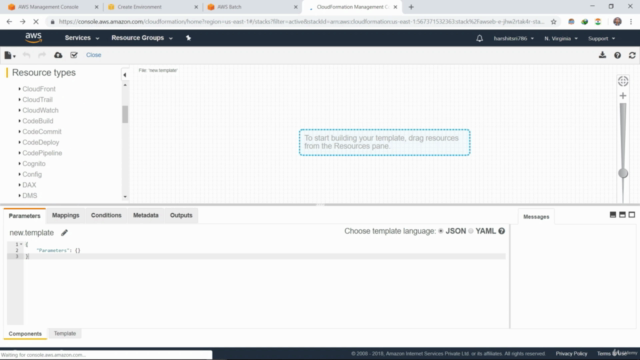
Task: Switch to the Mappings tab
Action: pyautogui.click(x=66, y=215)
